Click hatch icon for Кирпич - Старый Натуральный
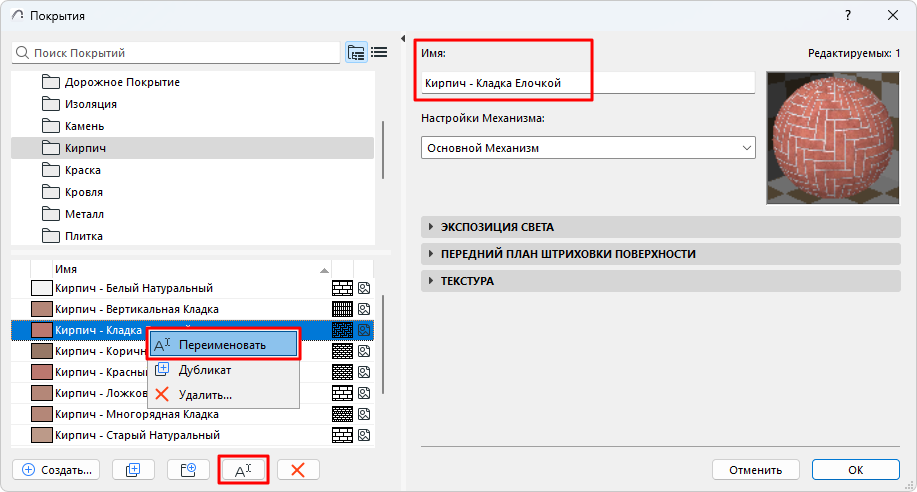917x492 pixels. 342,435
